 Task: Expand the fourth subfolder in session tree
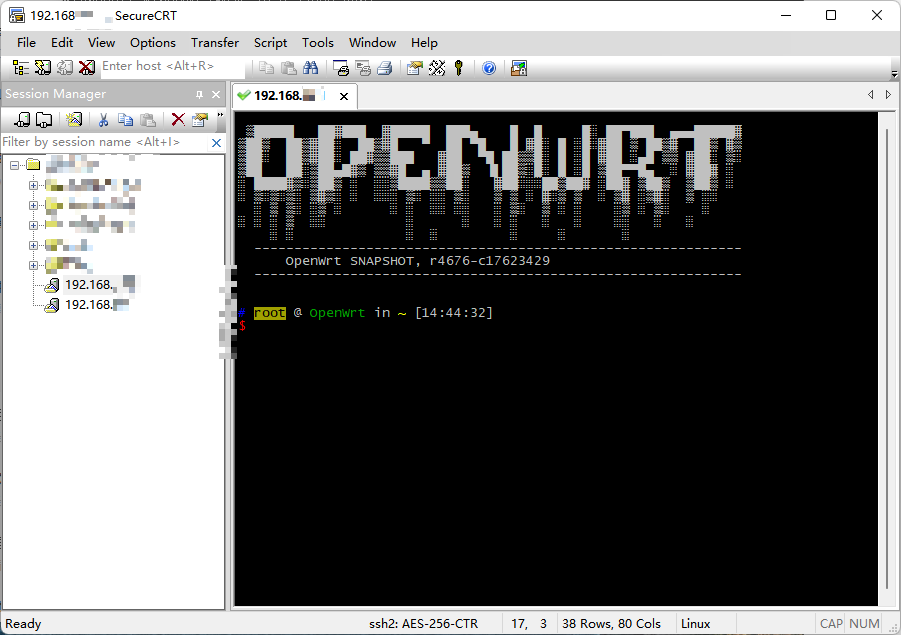[x=33, y=245]
